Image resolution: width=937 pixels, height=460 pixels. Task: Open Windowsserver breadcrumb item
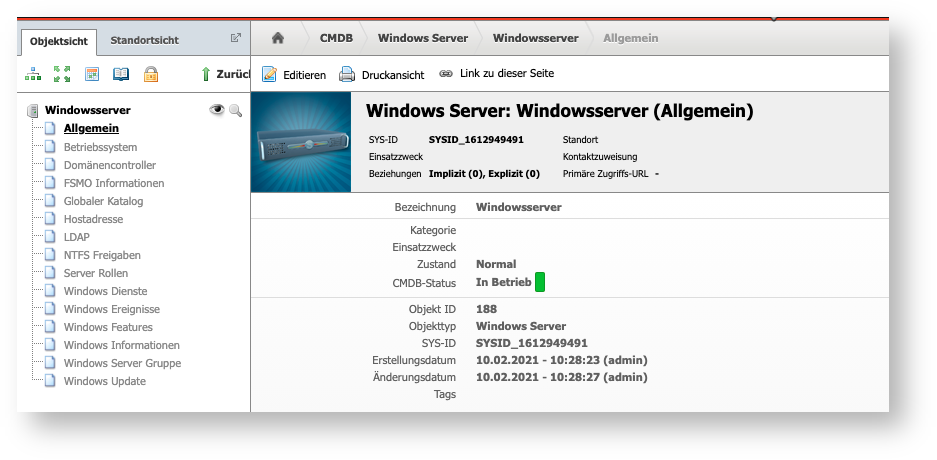(x=535, y=38)
